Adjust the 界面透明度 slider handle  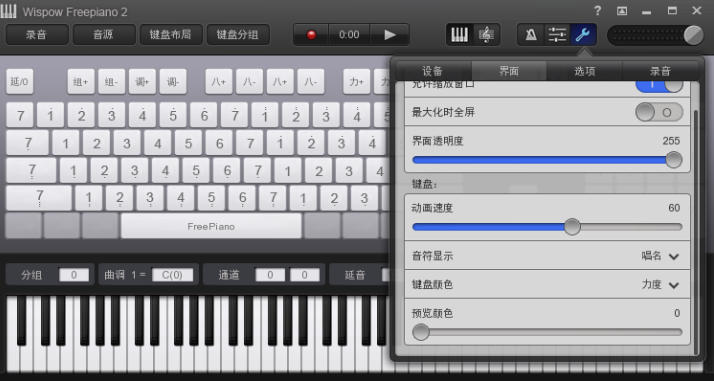point(673,160)
